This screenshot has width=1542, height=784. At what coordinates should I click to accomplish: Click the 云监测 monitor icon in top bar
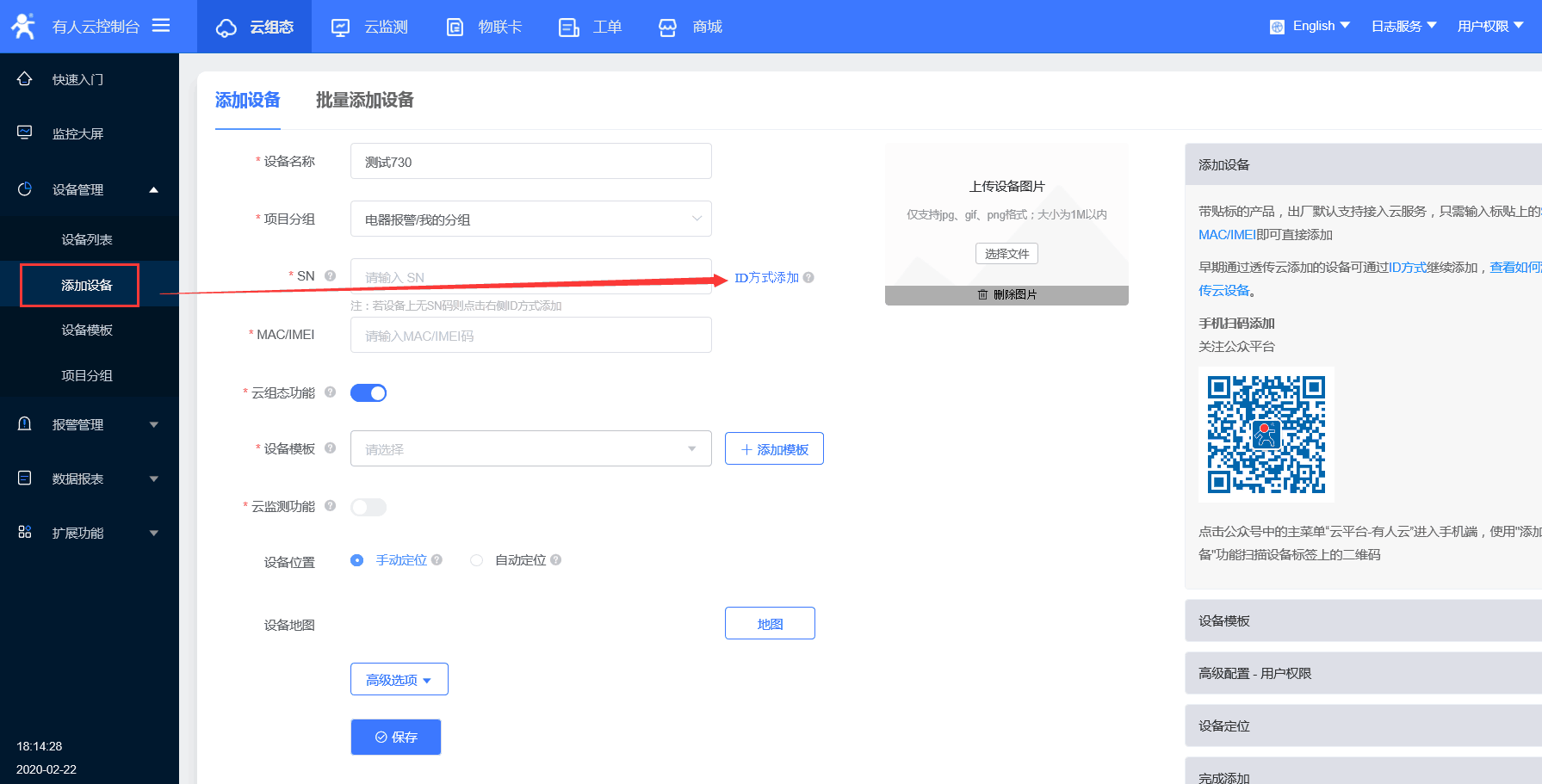click(x=341, y=28)
